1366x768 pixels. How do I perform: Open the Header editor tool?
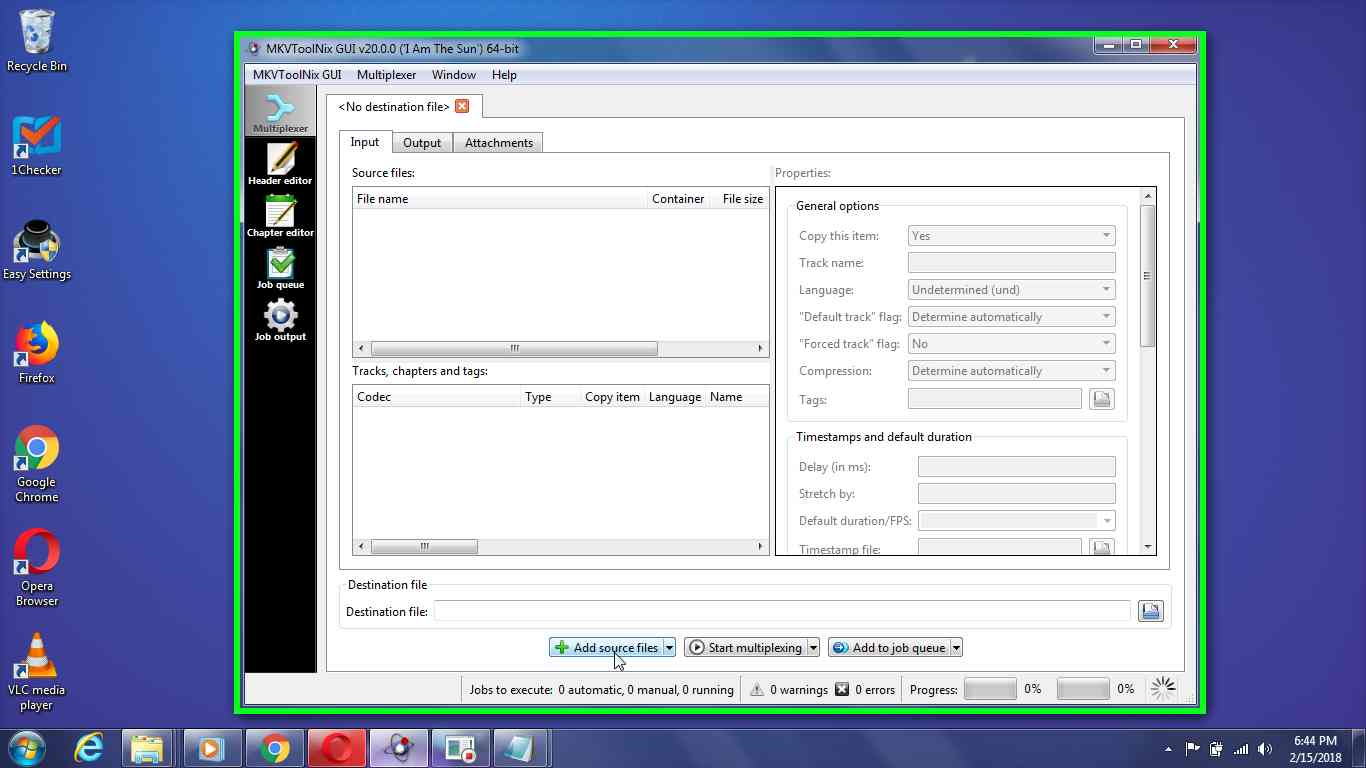[280, 164]
